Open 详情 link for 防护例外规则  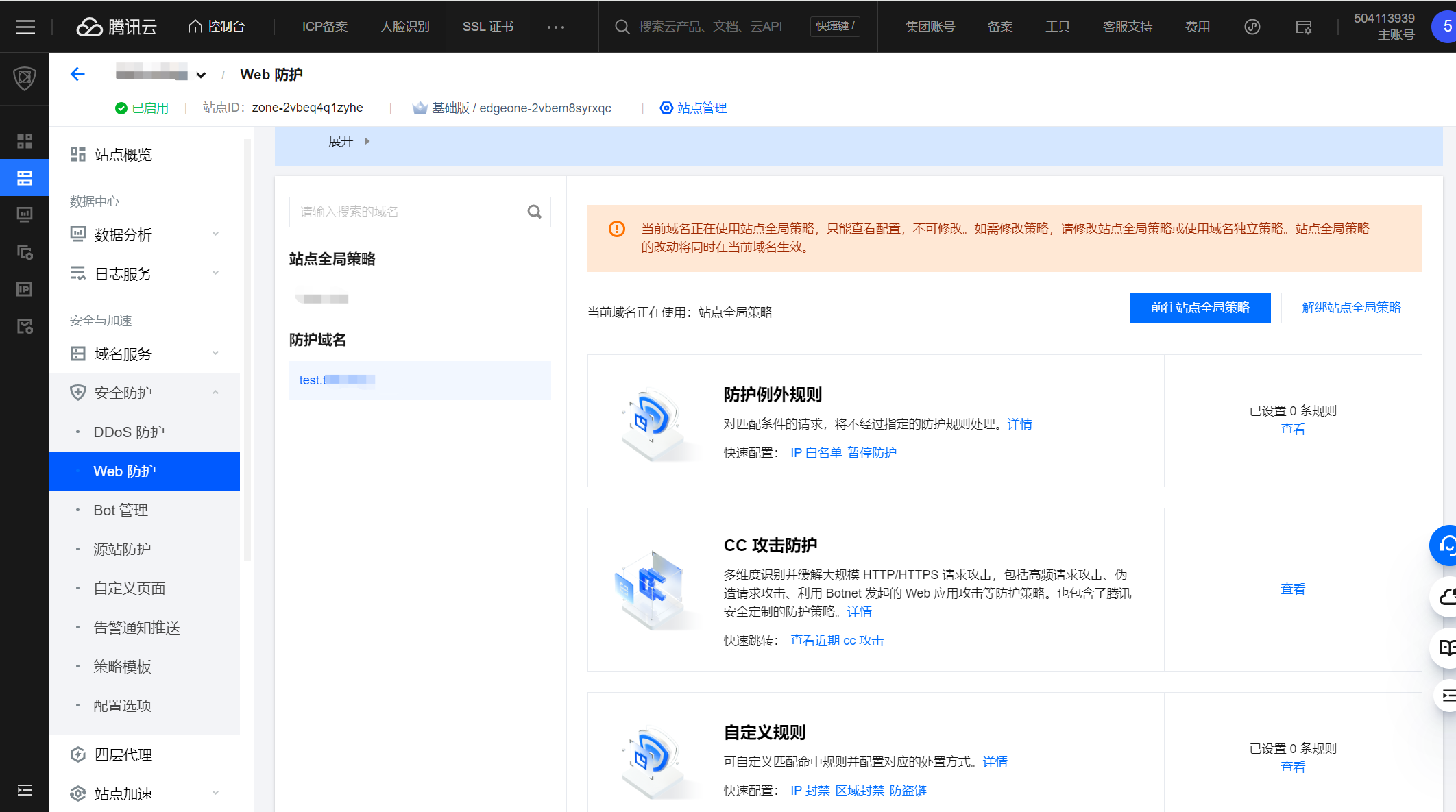coord(1019,424)
